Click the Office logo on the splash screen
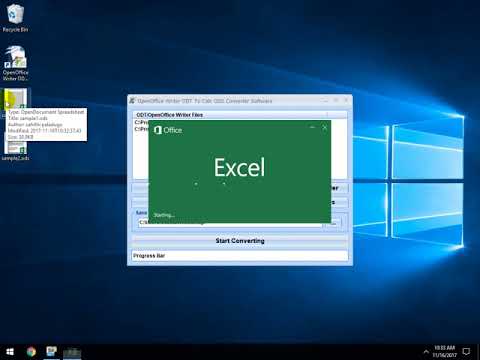 coord(168,130)
